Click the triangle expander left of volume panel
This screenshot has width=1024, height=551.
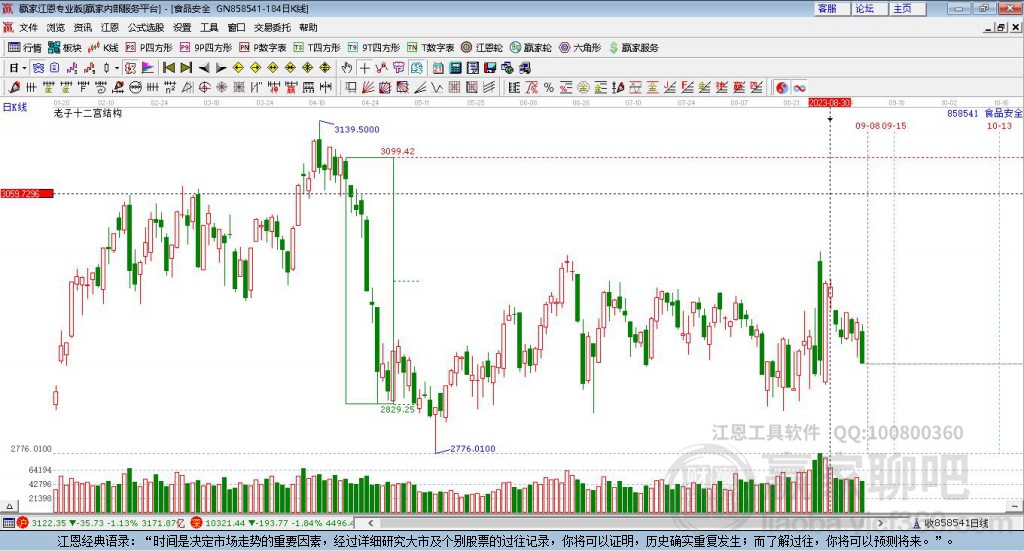[x=9, y=506]
